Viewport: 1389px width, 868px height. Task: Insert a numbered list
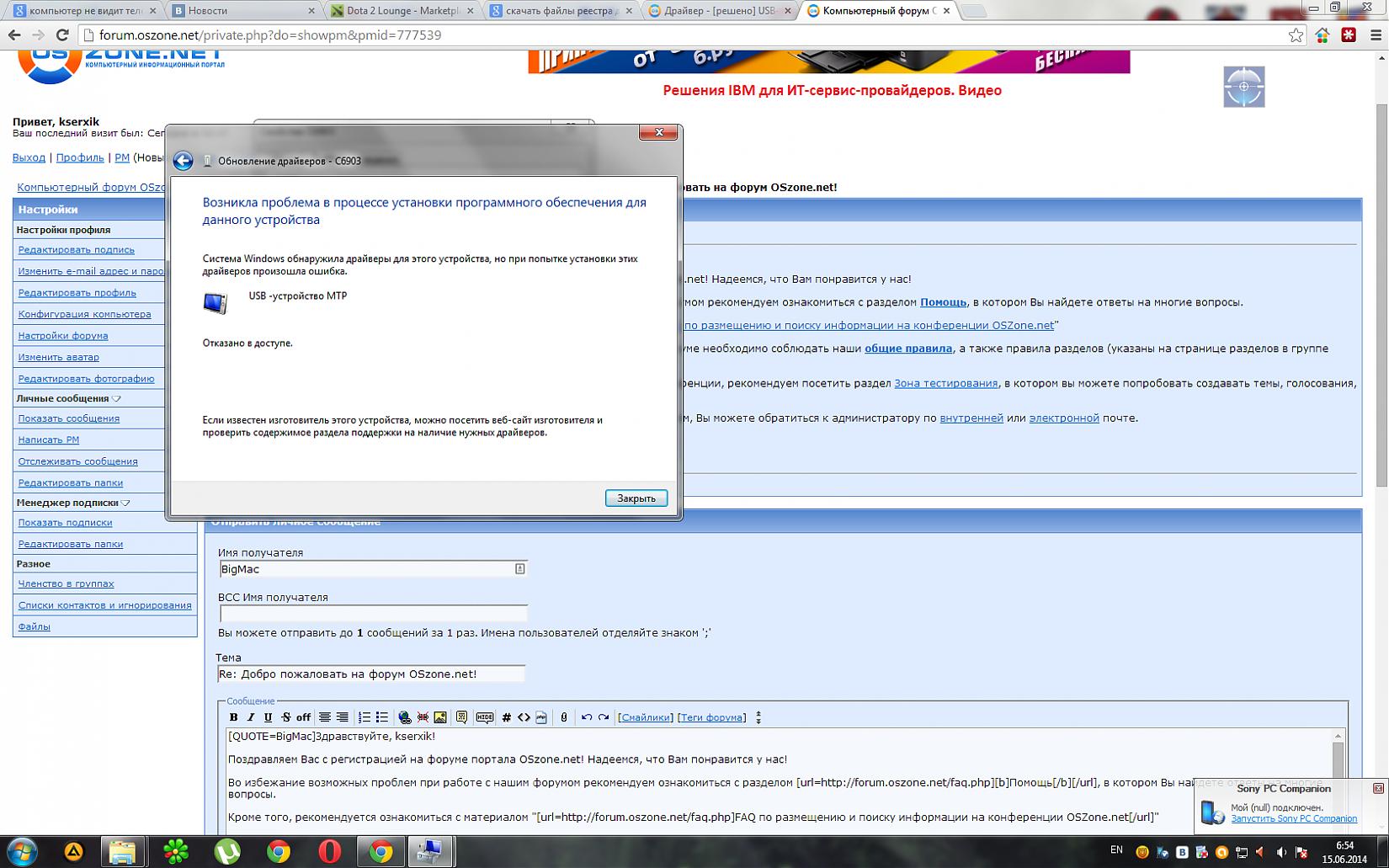(364, 717)
